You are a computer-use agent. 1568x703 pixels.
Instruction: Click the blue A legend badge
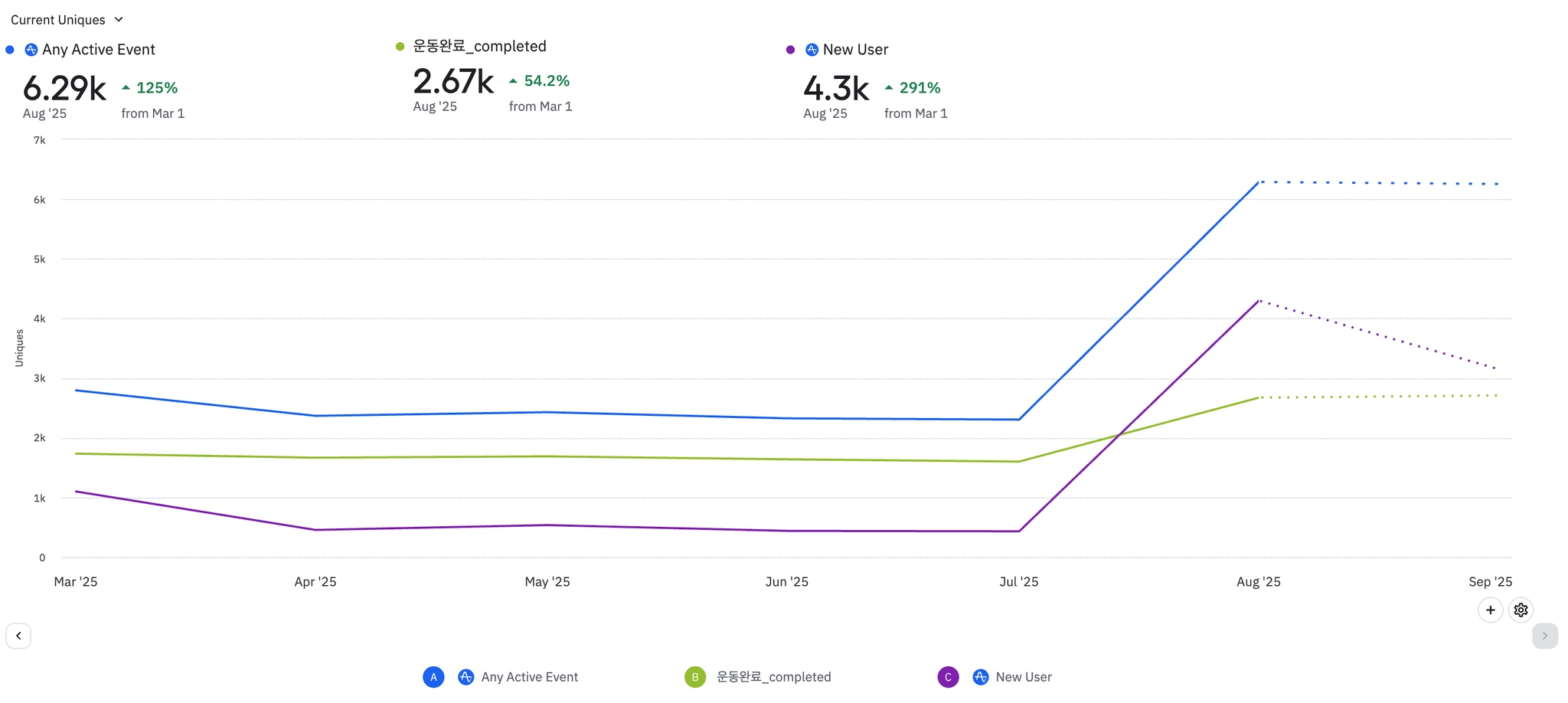click(x=433, y=677)
